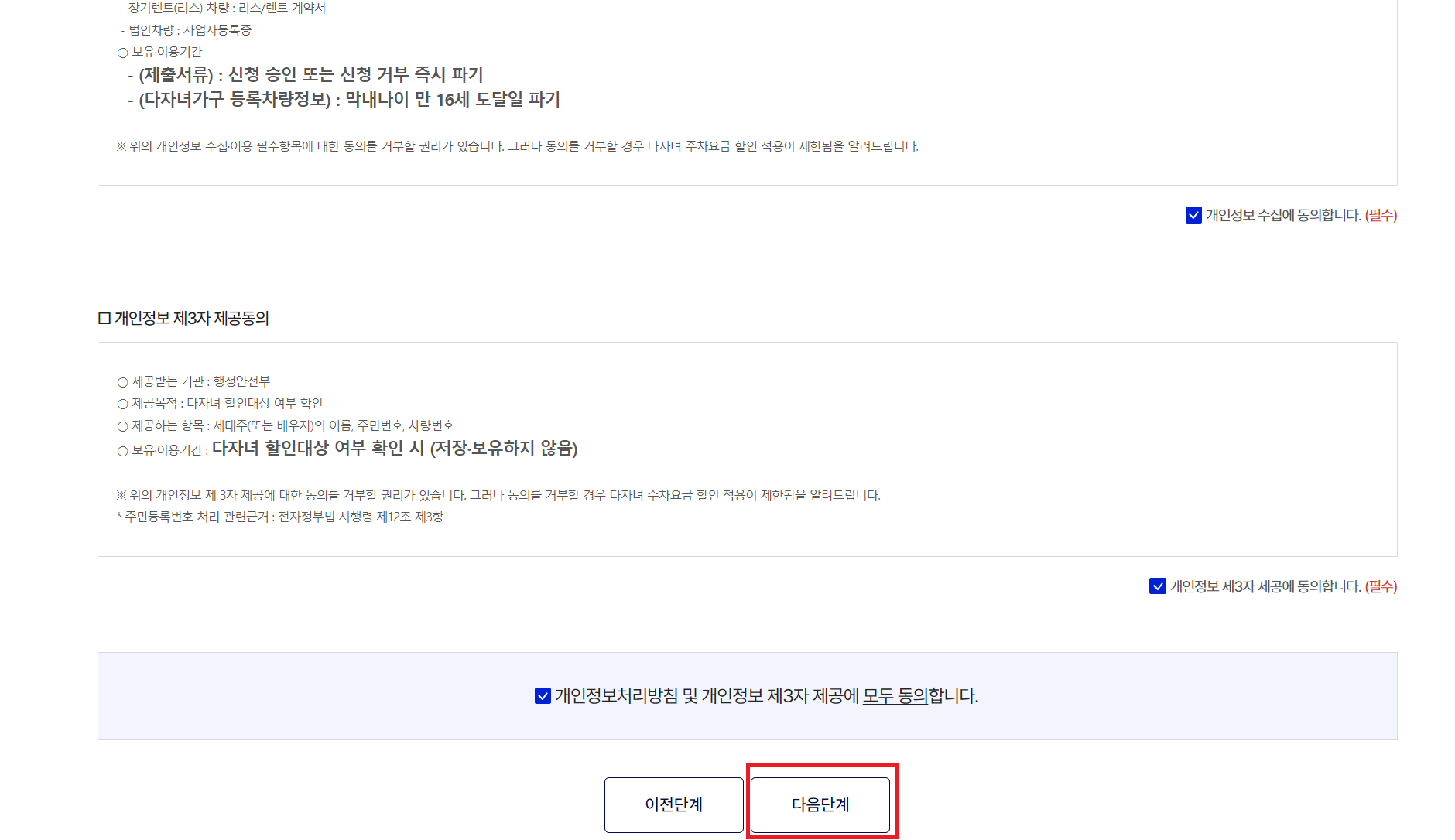Click the 제공하는 항목 list entry
1455x840 pixels.
click(286, 425)
